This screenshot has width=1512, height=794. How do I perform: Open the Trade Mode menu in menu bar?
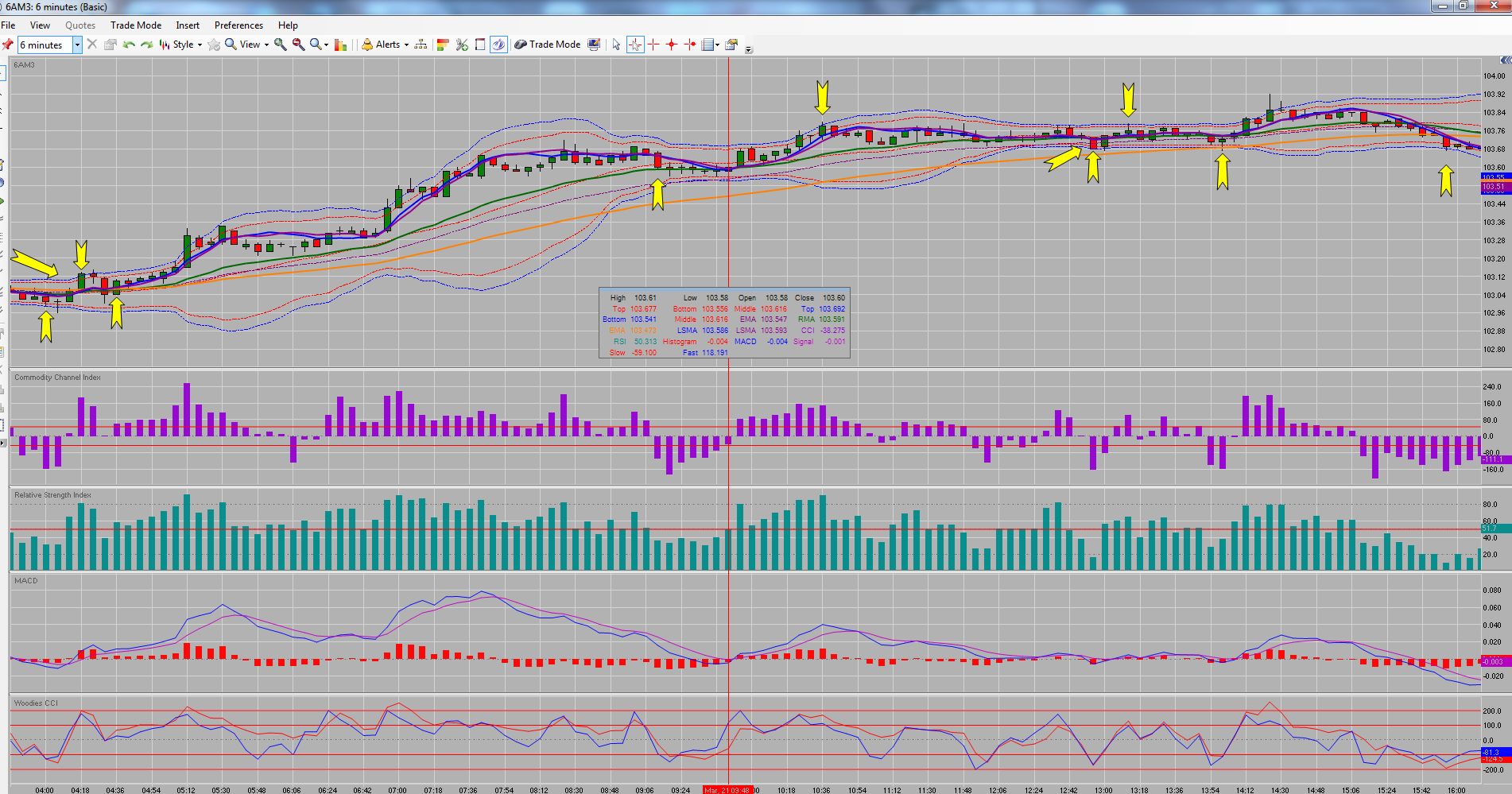click(x=136, y=25)
